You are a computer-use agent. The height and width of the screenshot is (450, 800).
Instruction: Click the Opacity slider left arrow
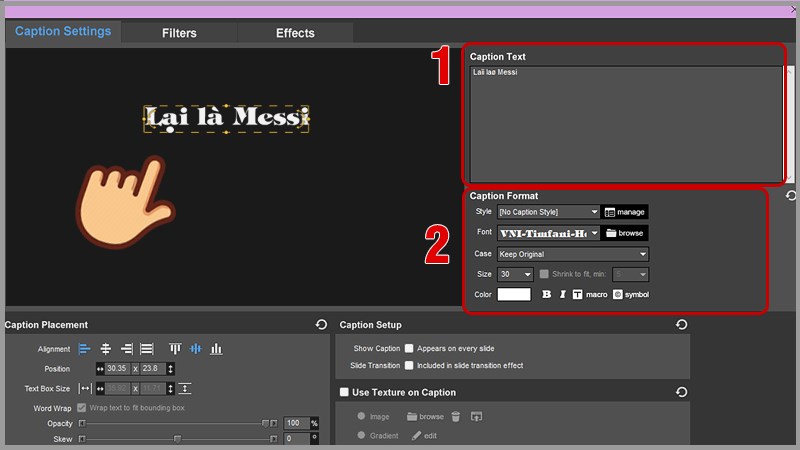(82, 423)
